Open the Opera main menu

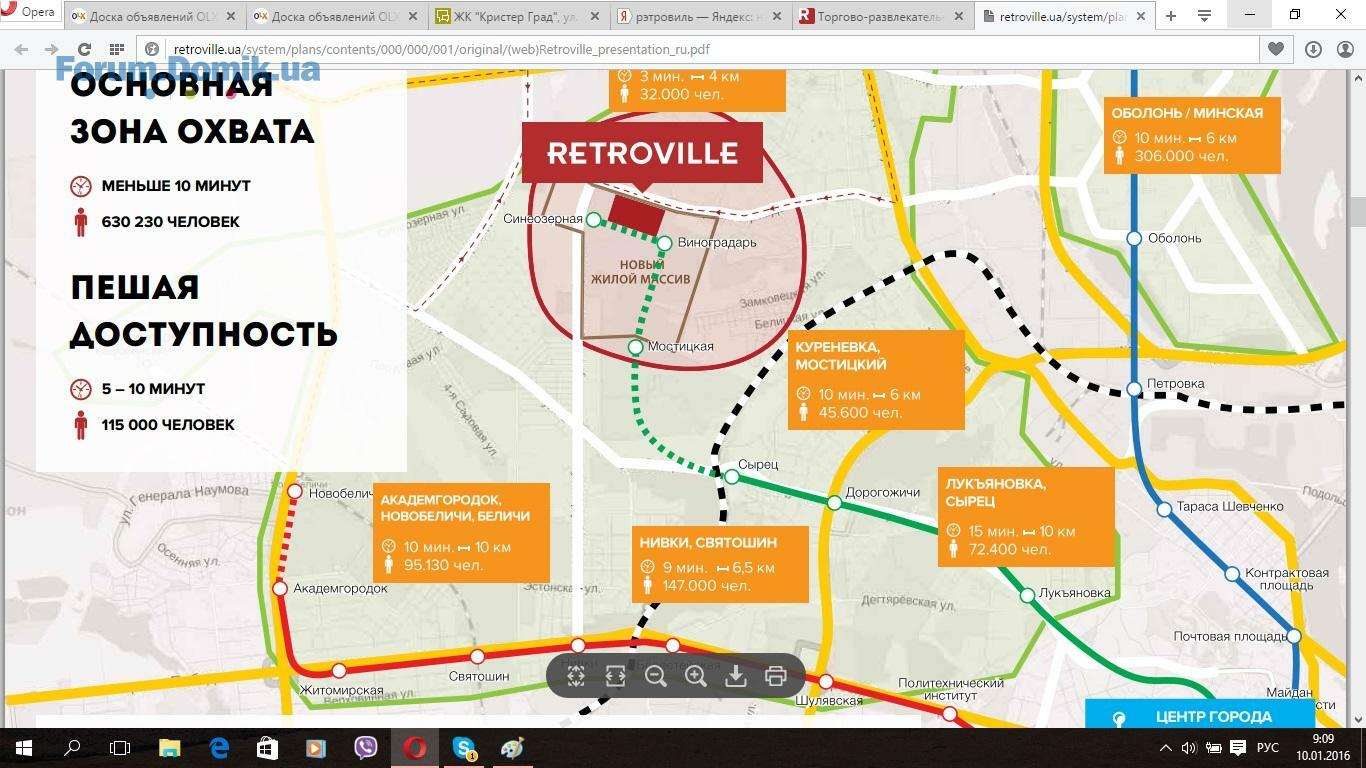point(30,13)
